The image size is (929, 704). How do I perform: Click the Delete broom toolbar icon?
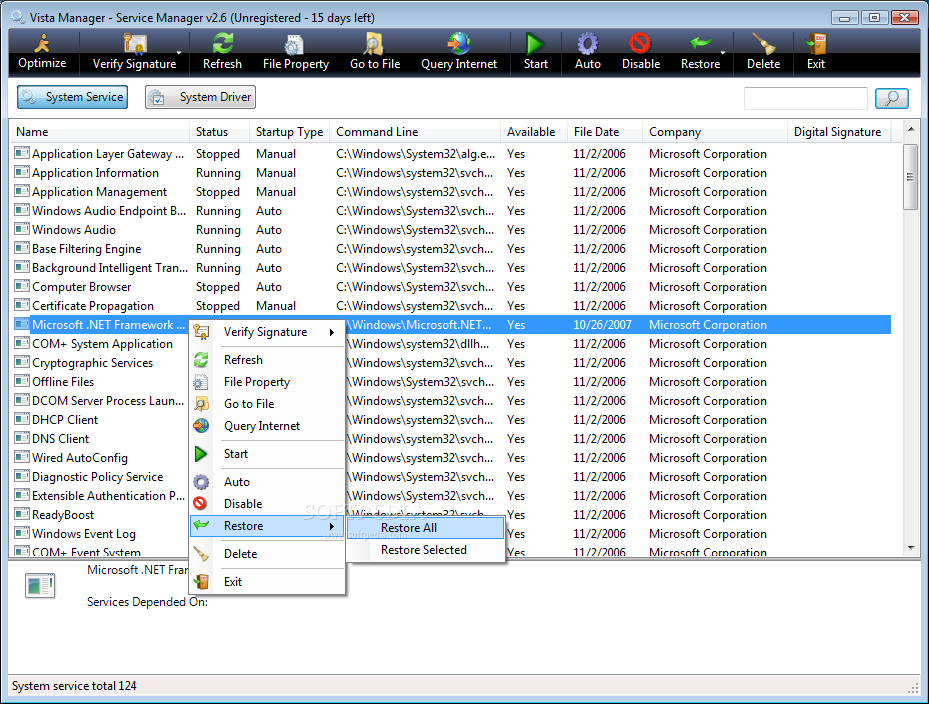(x=763, y=52)
